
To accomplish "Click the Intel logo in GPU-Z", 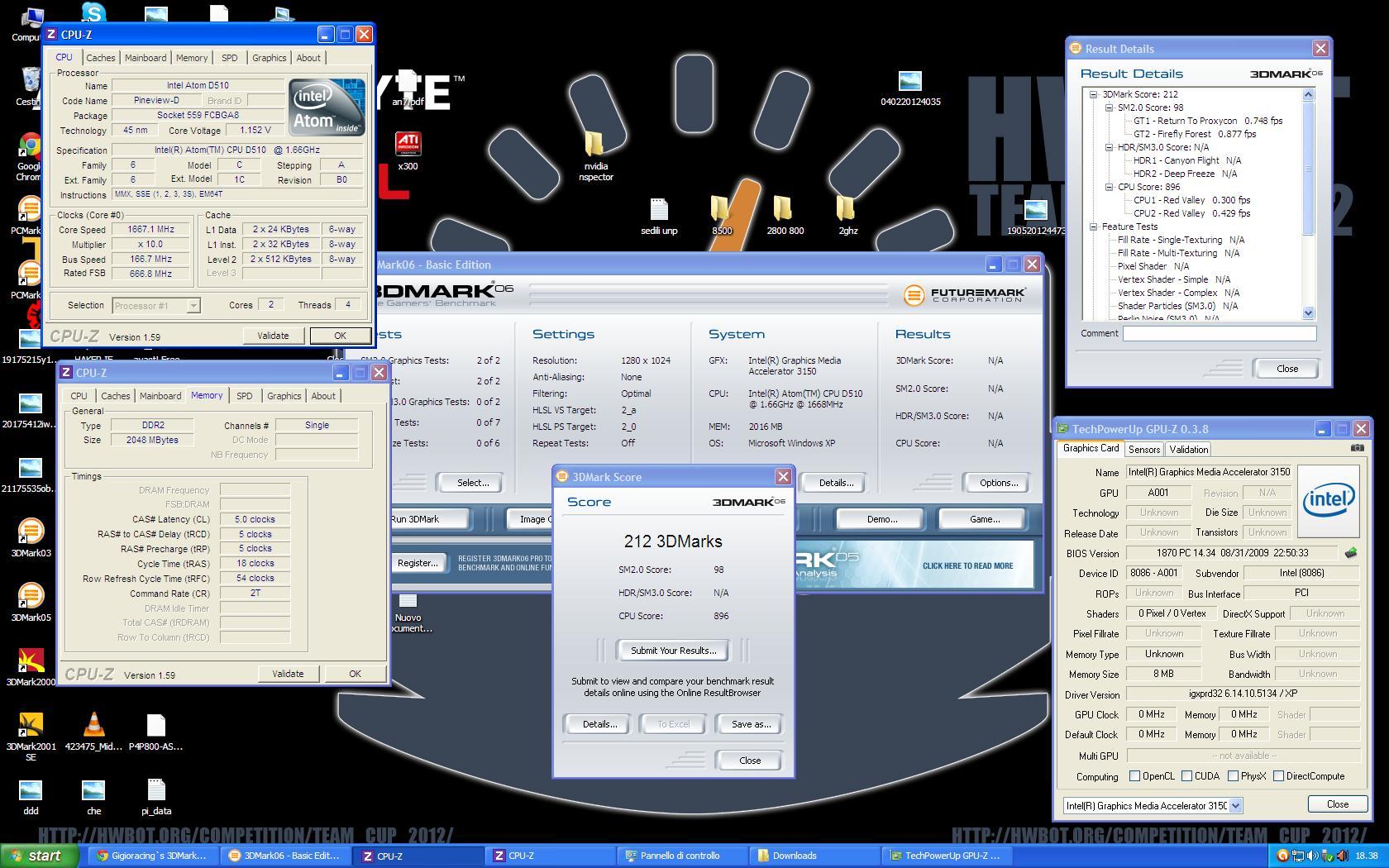I will [1328, 501].
